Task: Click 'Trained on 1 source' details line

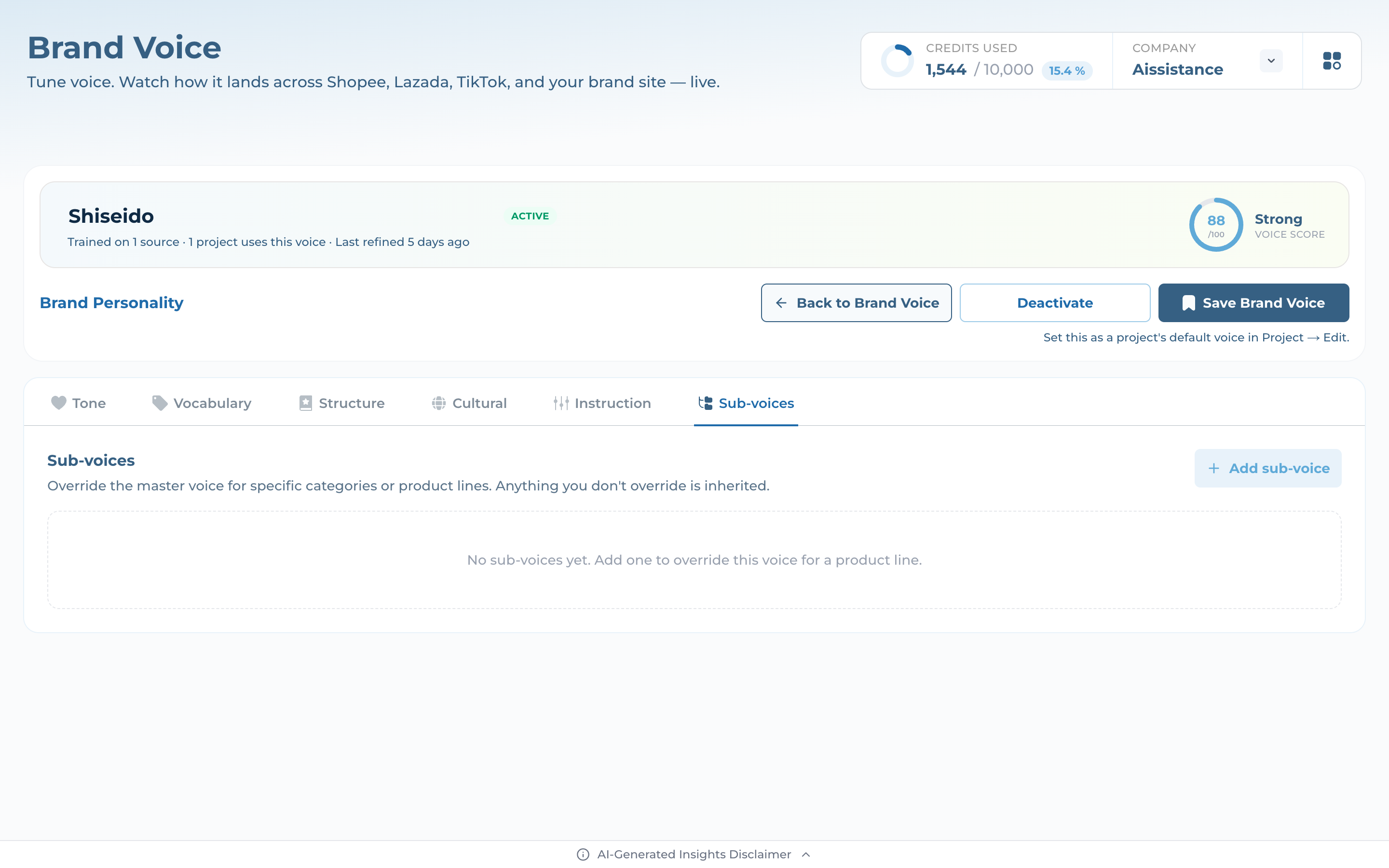Action: tap(268, 242)
